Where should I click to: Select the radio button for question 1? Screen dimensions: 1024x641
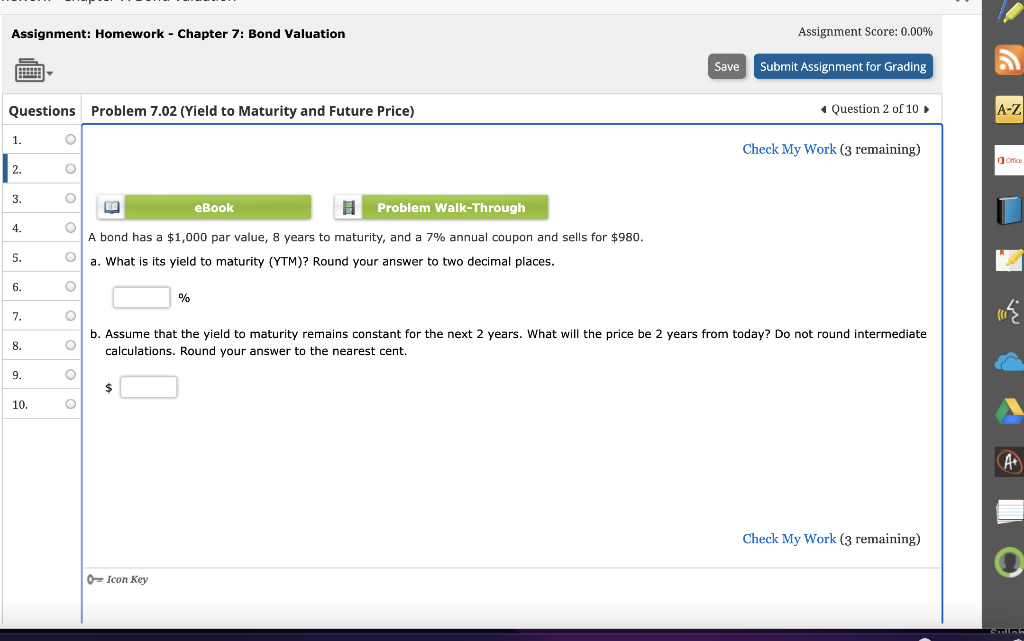point(69,139)
